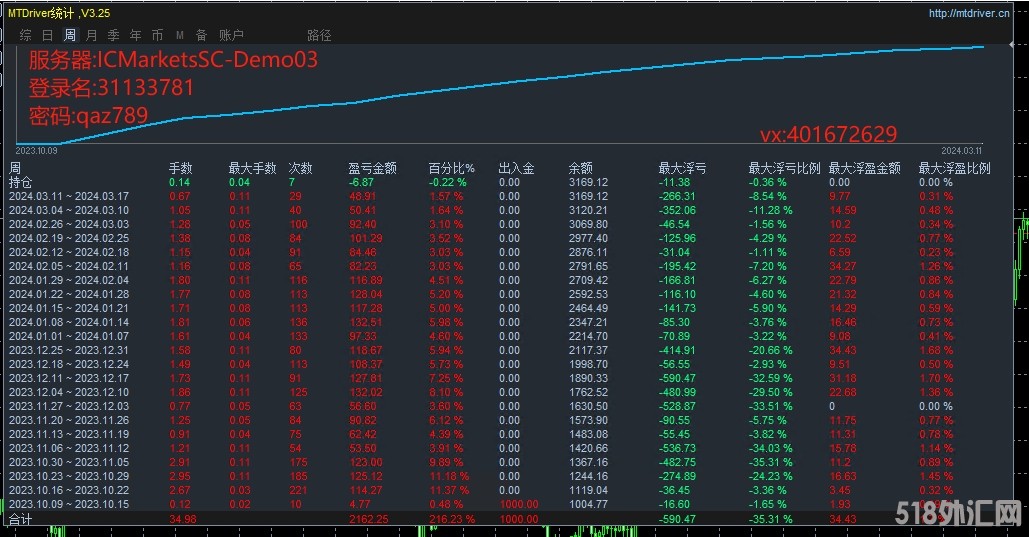Click the M tab

coord(180,35)
